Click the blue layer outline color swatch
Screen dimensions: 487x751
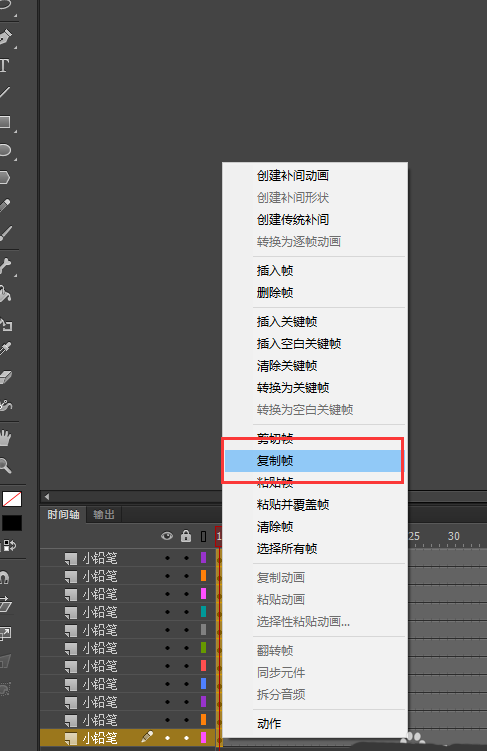(204, 684)
